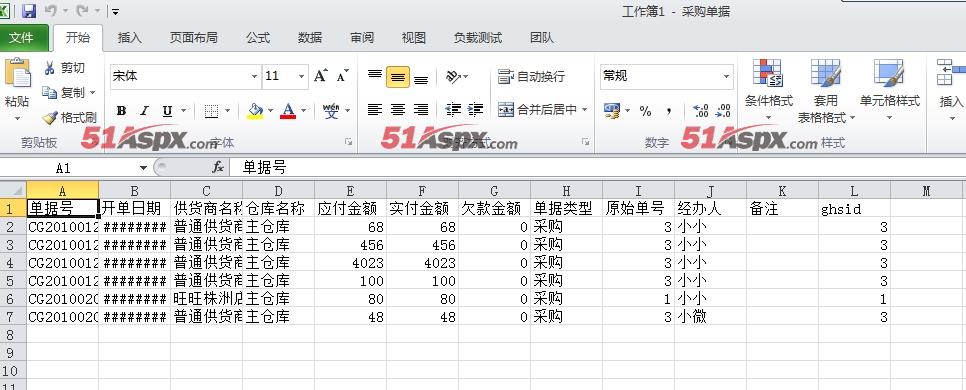Image resolution: width=966 pixels, height=390 pixels.
Task: Click cell containing 旺旺株洲店
Action: coord(206,299)
